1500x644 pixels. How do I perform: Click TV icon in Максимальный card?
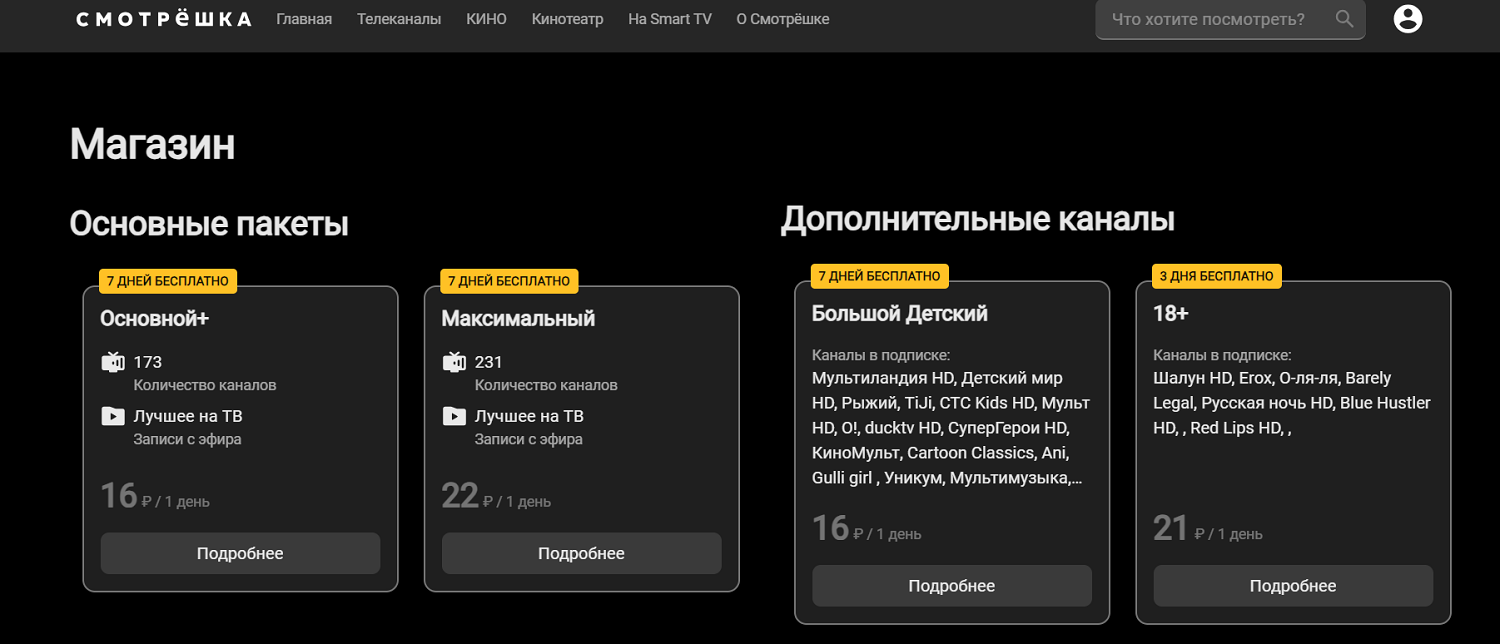tap(454, 362)
